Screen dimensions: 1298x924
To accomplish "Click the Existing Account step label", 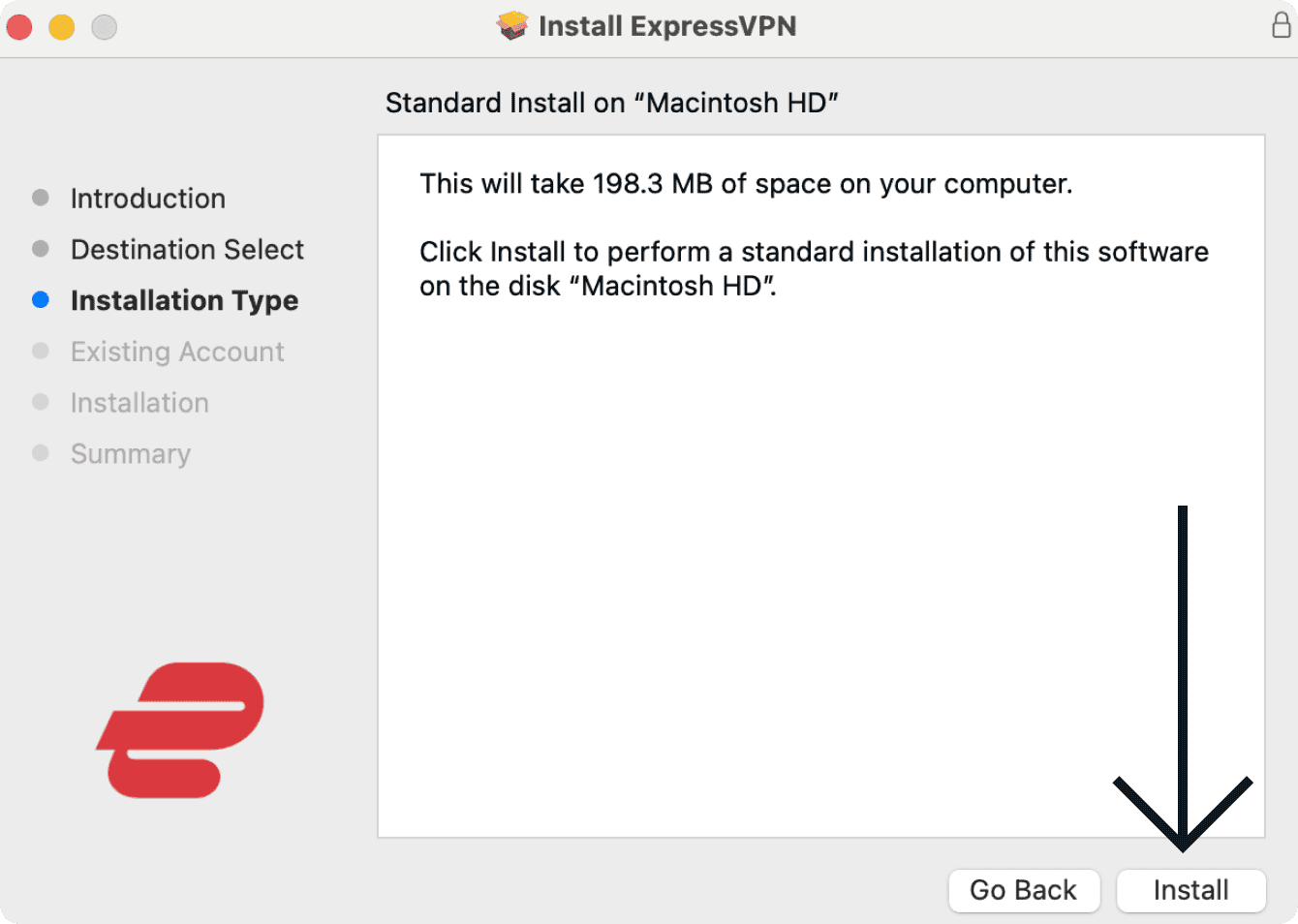I will 177,352.
